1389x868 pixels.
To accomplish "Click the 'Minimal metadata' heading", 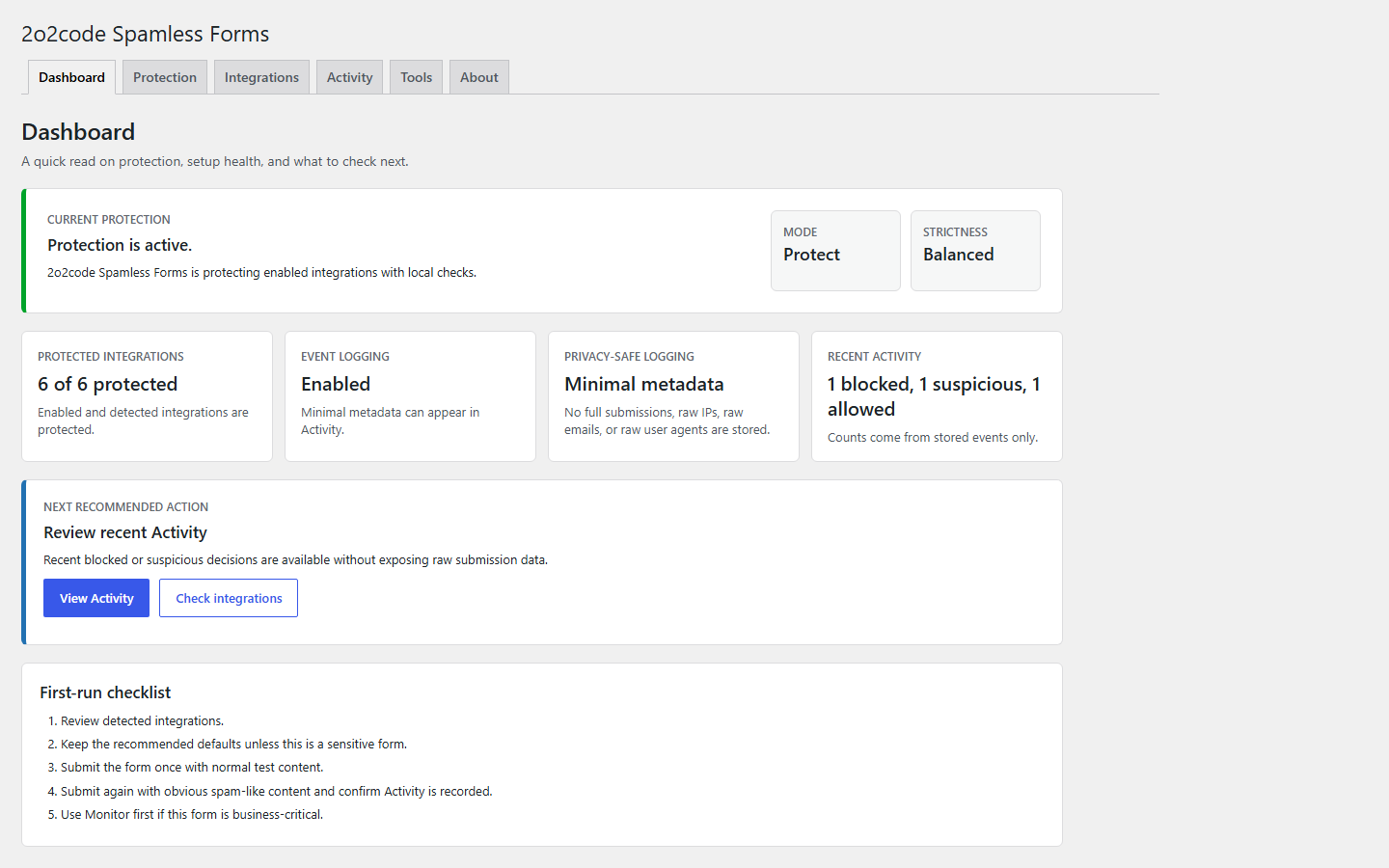I will click(x=644, y=384).
